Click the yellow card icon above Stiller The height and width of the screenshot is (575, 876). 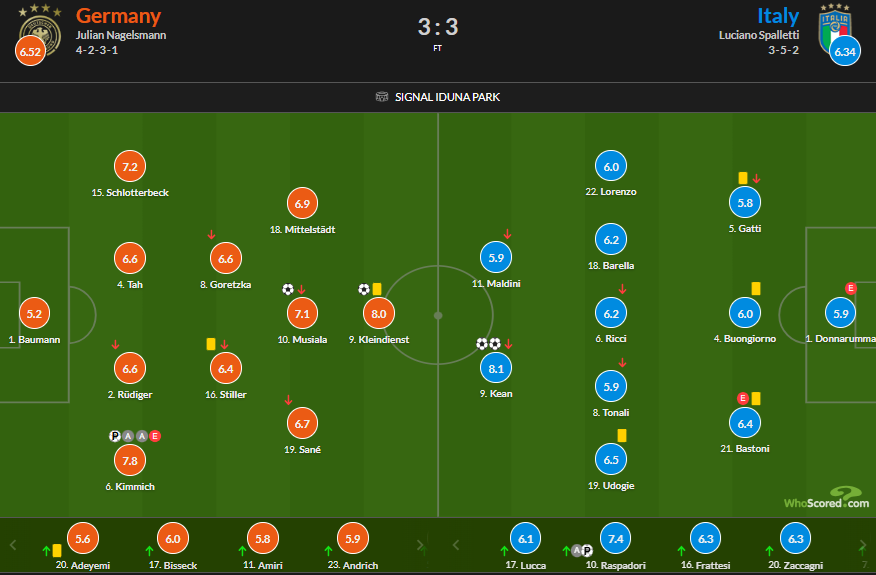click(211, 344)
